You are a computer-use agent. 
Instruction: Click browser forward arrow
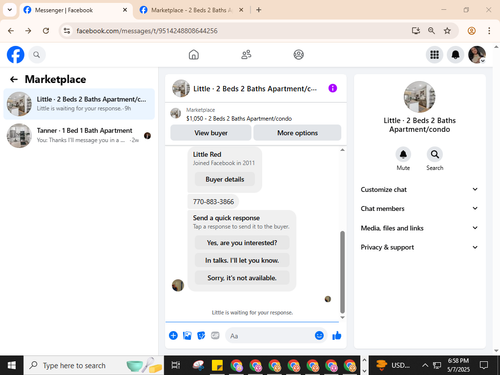point(28,31)
